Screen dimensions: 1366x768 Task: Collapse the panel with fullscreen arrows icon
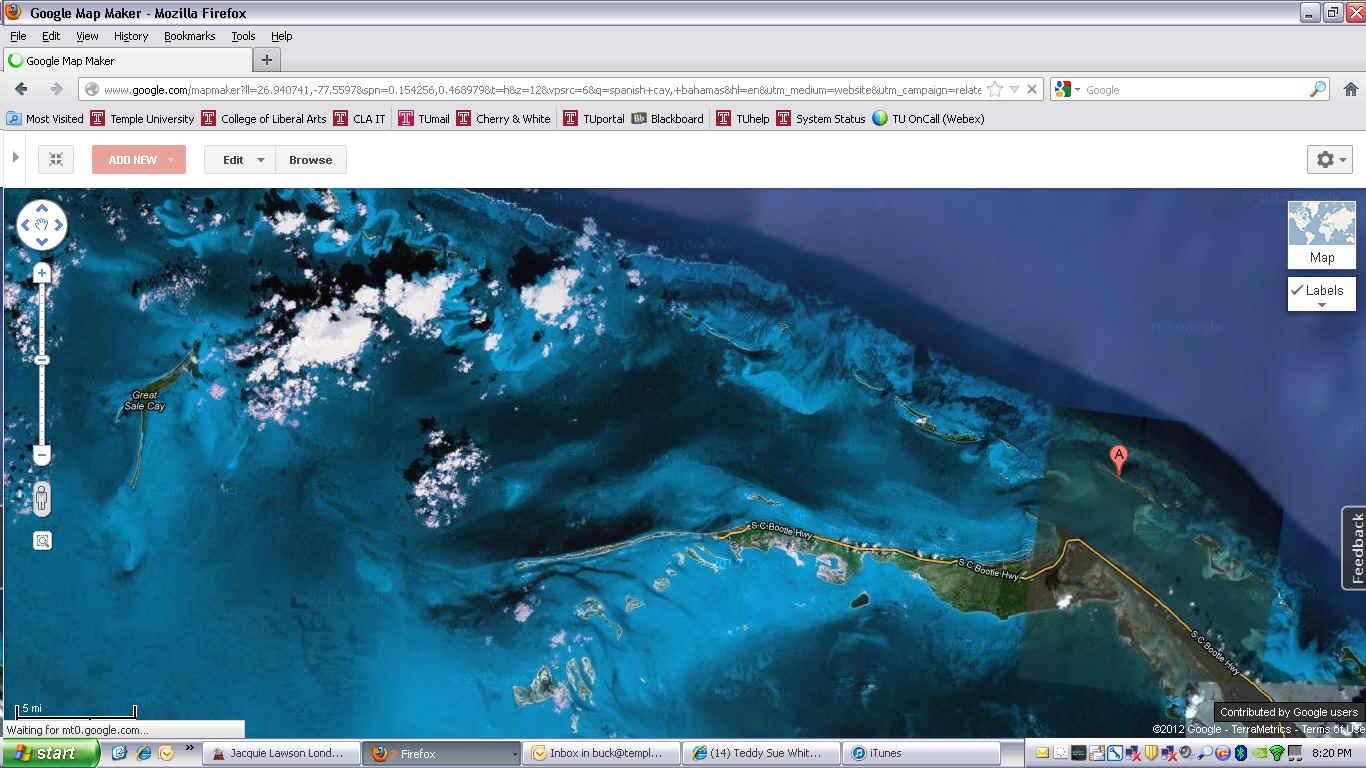click(x=56, y=160)
